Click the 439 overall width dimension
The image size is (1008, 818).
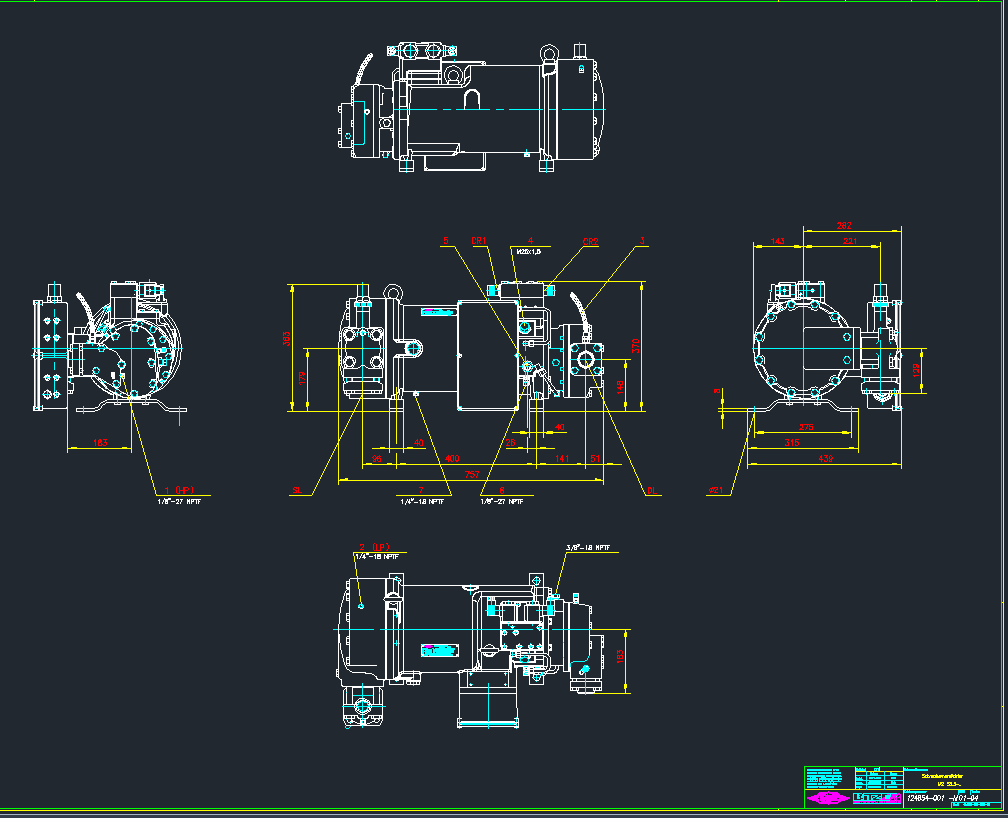click(x=824, y=458)
